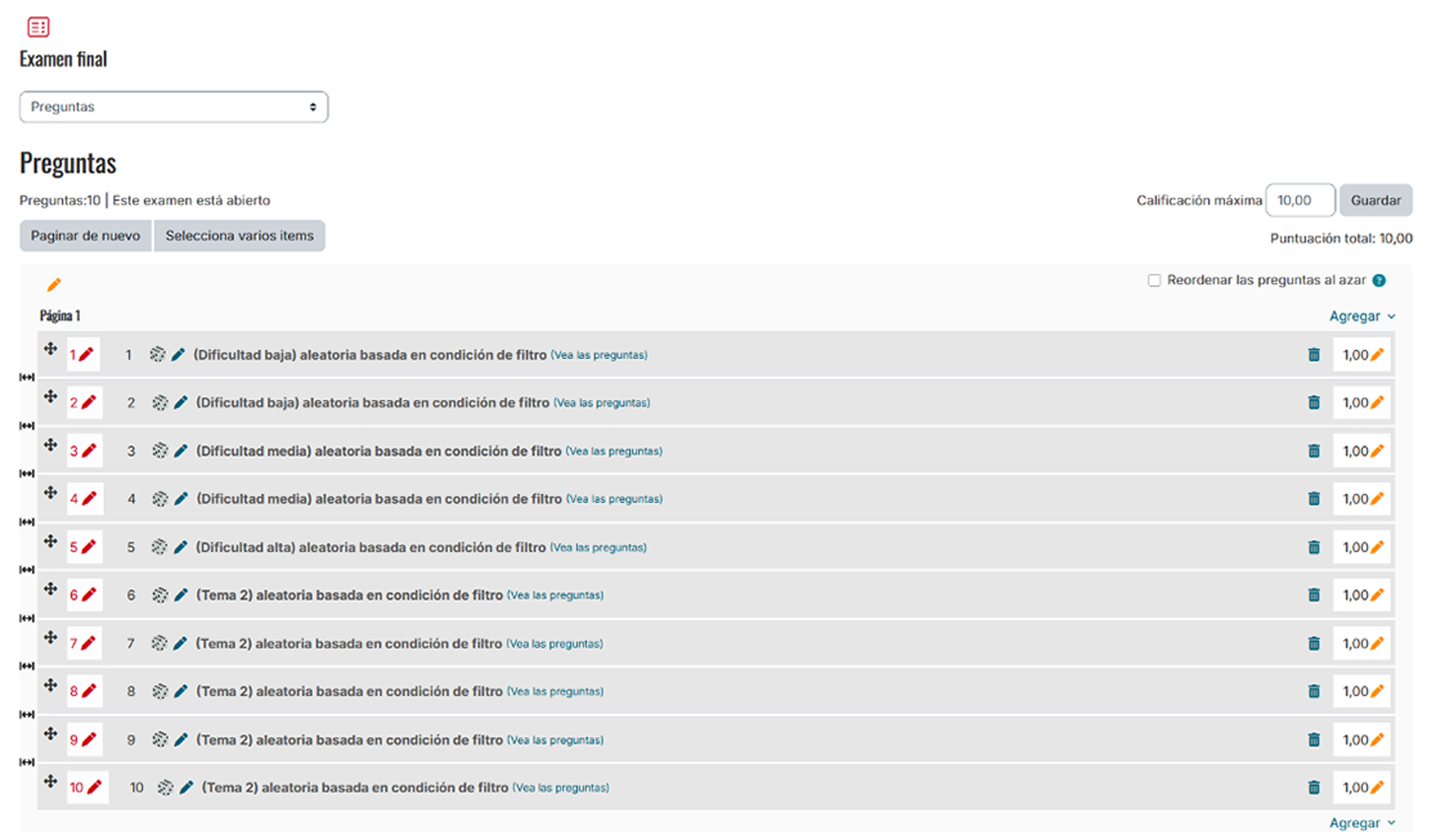
Task: Click Selecciona varios ítems button
Action: pos(240,236)
